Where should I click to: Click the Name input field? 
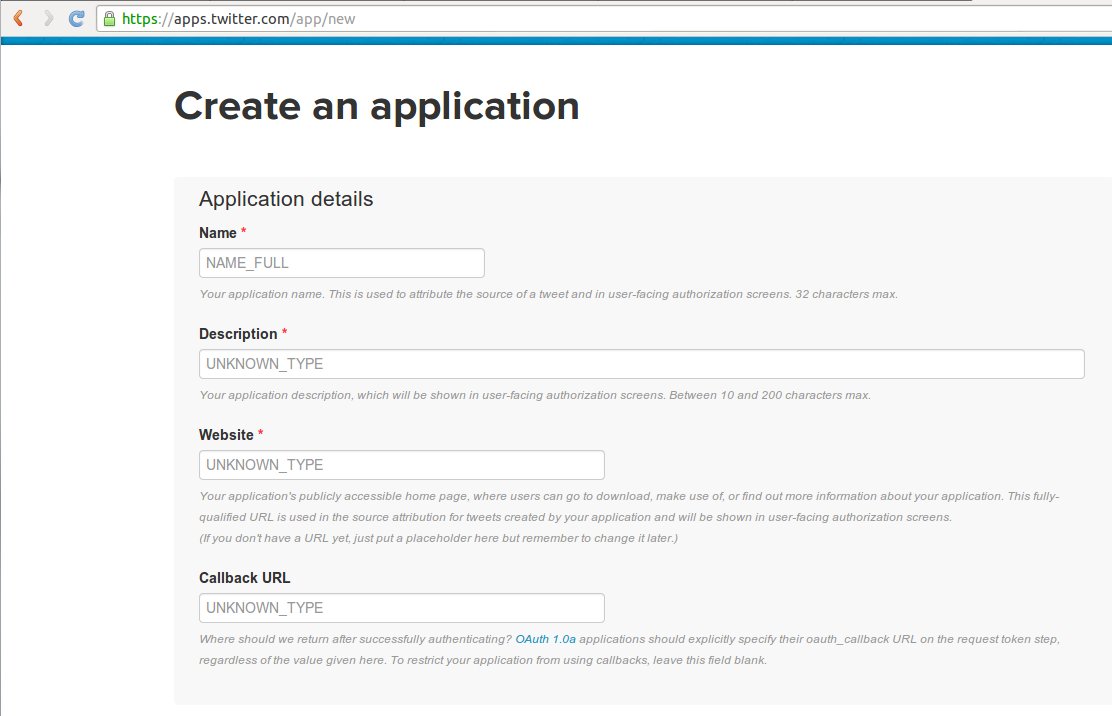pos(342,263)
